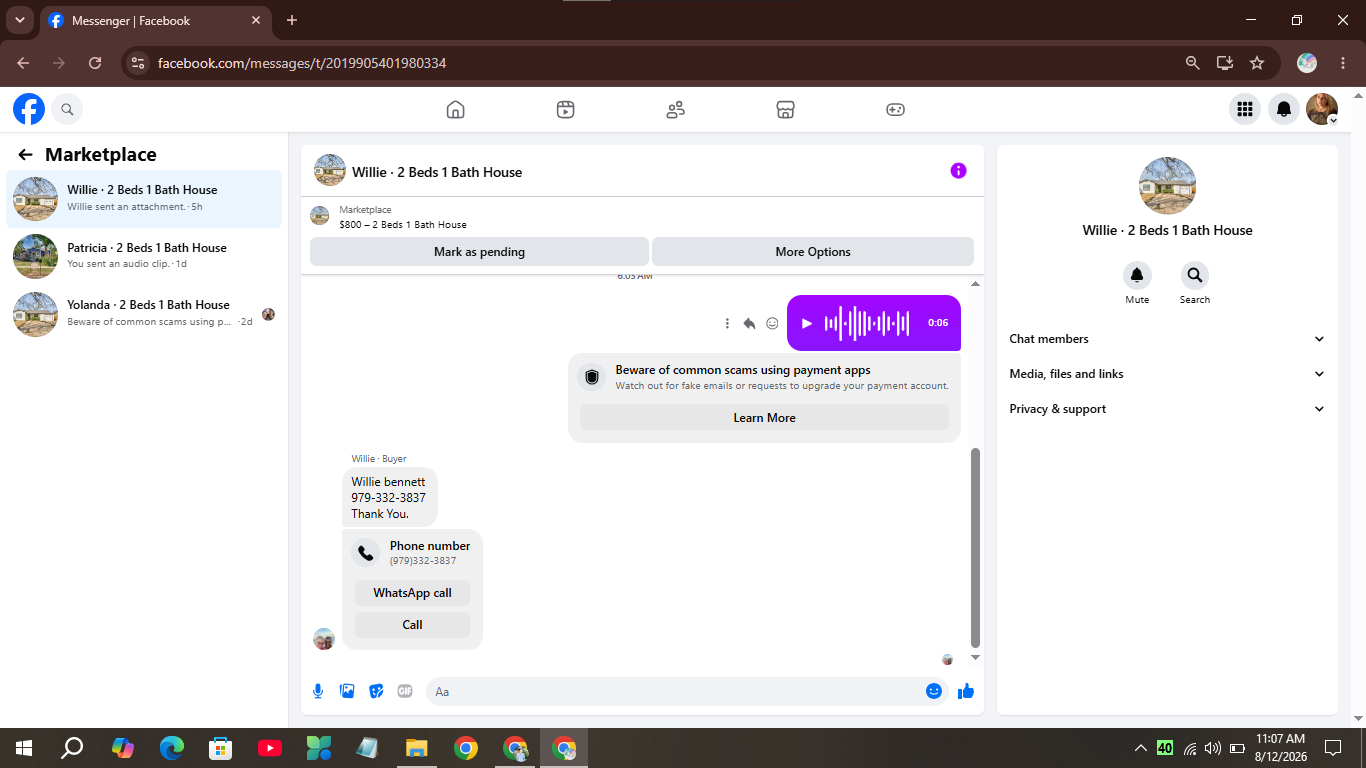Show hidden system tray icons
This screenshot has width=1366, height=768.
[1140, 748]
